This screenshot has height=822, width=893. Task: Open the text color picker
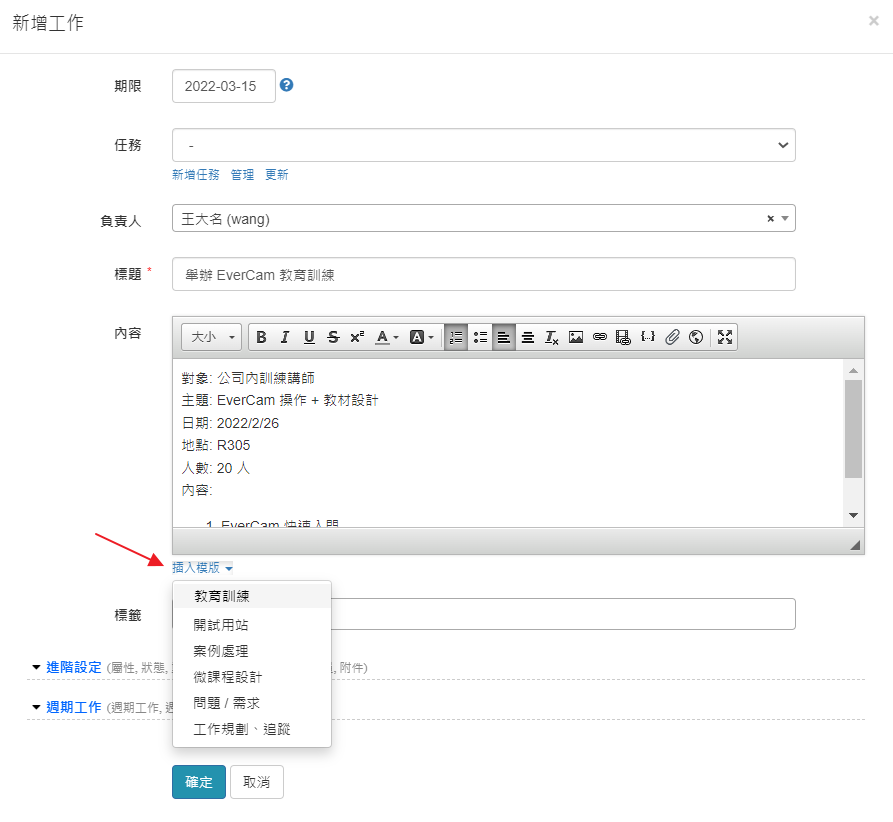click(386, 337)
